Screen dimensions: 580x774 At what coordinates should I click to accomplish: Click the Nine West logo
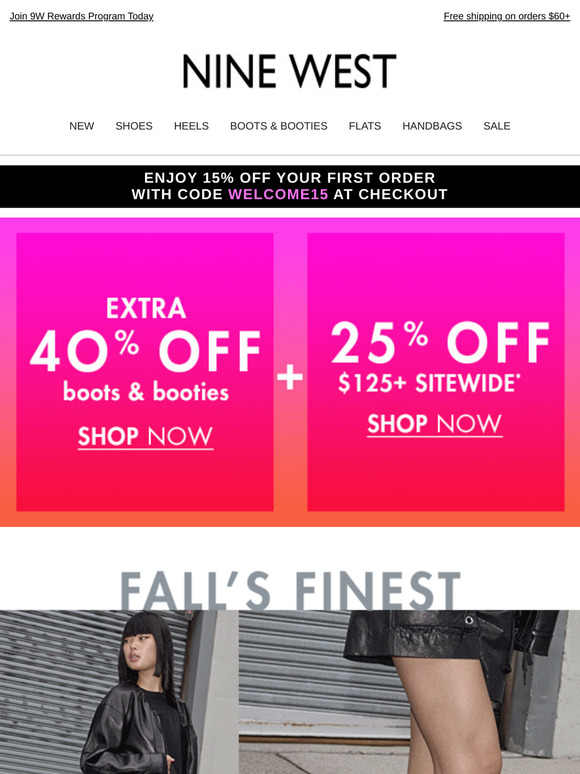pos(289,71)
